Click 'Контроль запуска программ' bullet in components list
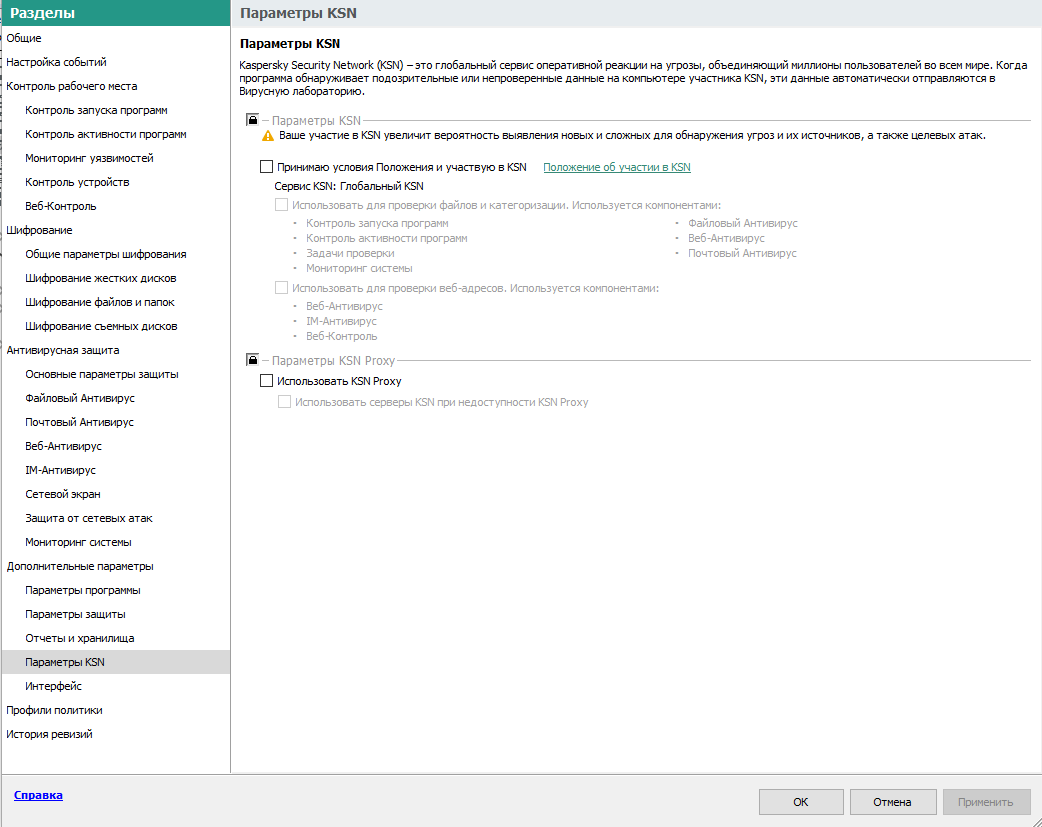 coord(377,223)
